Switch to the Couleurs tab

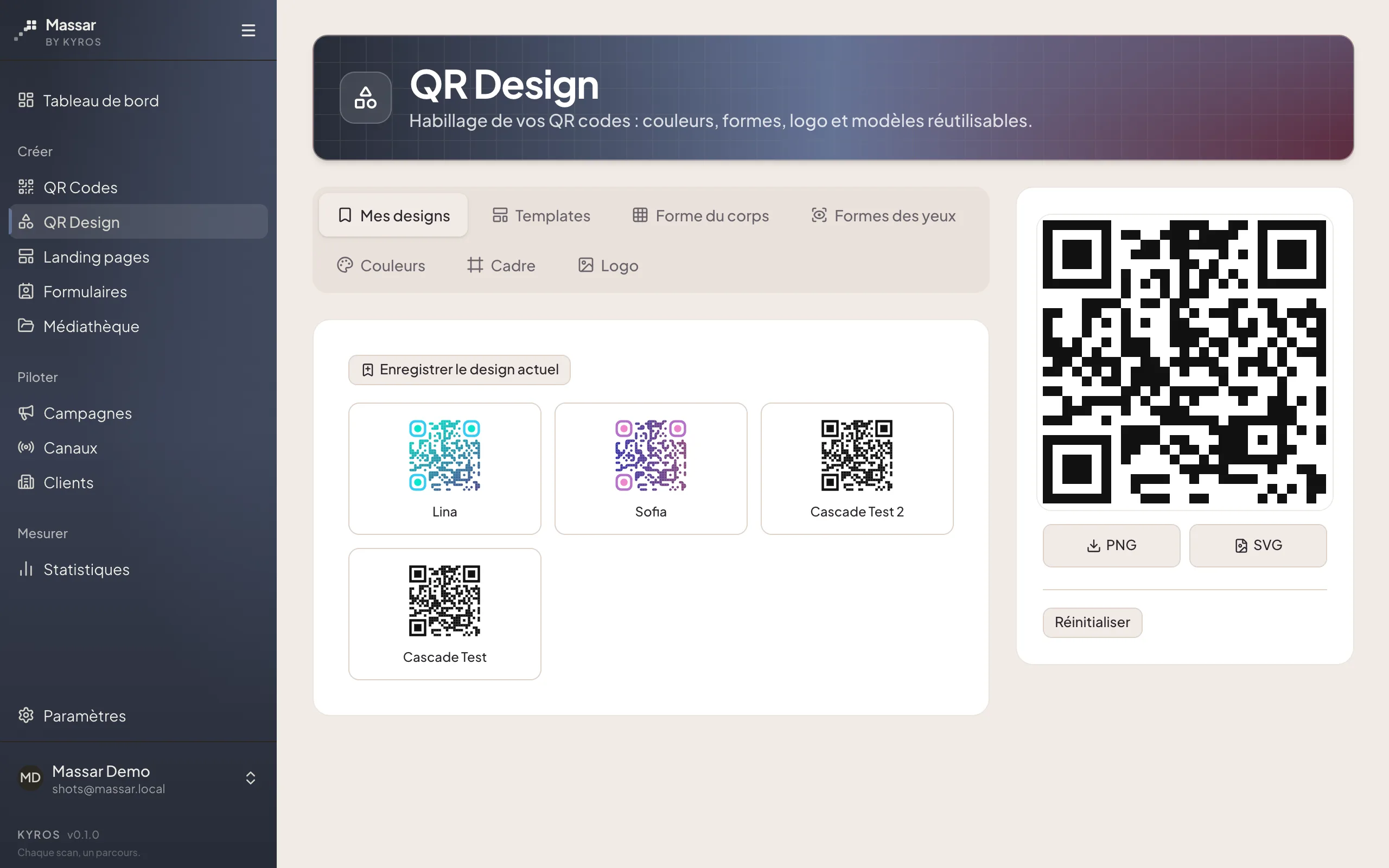pos(381,265)
